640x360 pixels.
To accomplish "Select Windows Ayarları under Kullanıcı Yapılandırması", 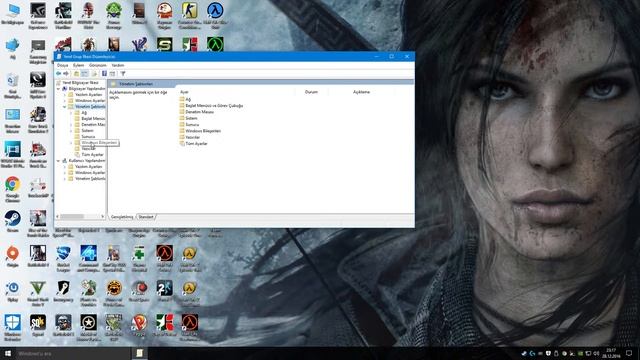I will pos(90,173).
